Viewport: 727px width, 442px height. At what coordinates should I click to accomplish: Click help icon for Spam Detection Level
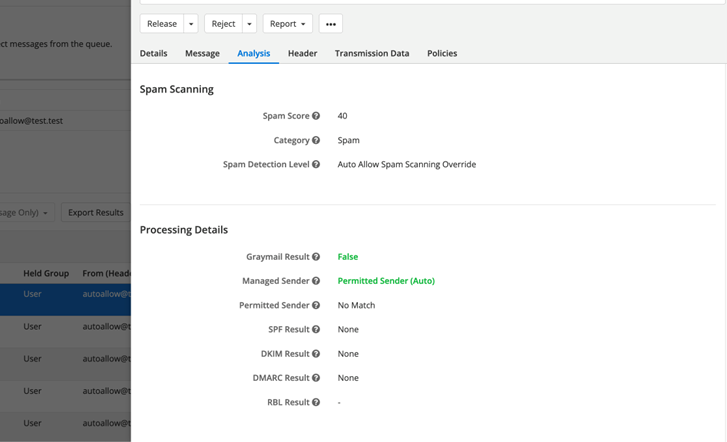coord(316,165)
